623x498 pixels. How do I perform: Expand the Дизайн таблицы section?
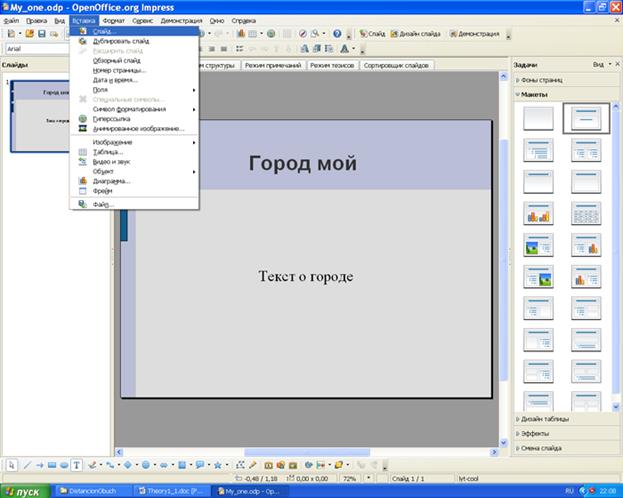tap(545, 419)
